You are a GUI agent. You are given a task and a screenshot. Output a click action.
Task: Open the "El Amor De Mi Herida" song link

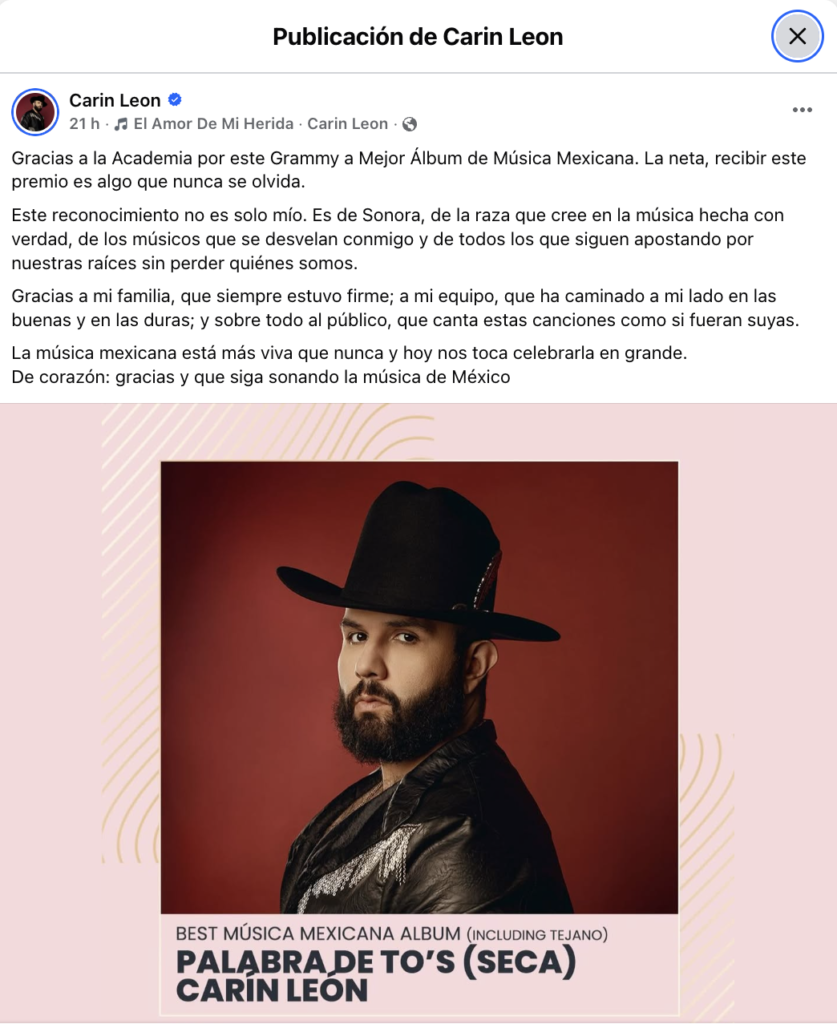213,123
